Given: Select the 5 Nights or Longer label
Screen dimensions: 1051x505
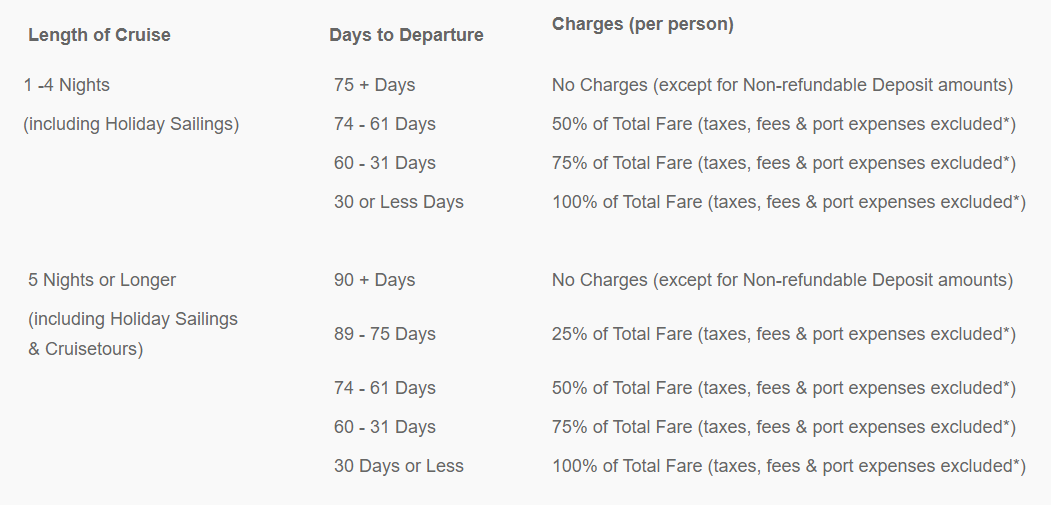Looking at the screenshot, I should [102, 280].
